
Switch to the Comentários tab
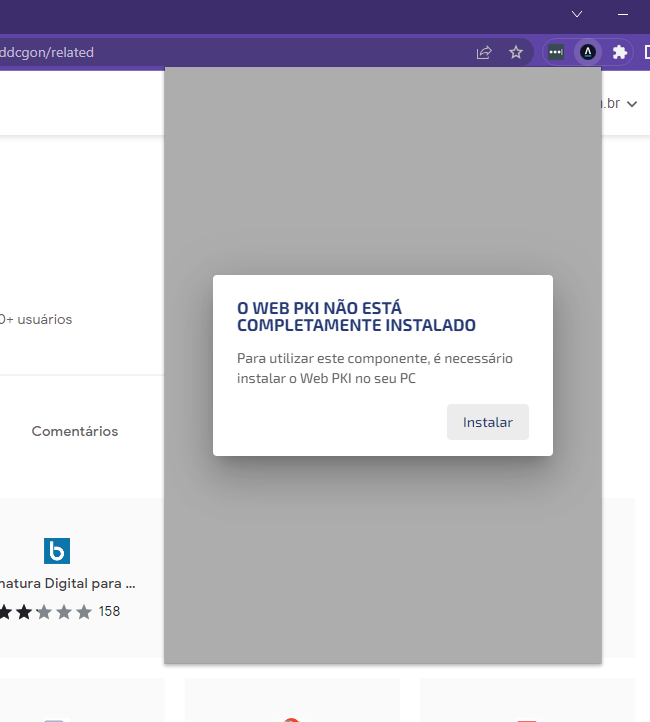click(75, 431)
